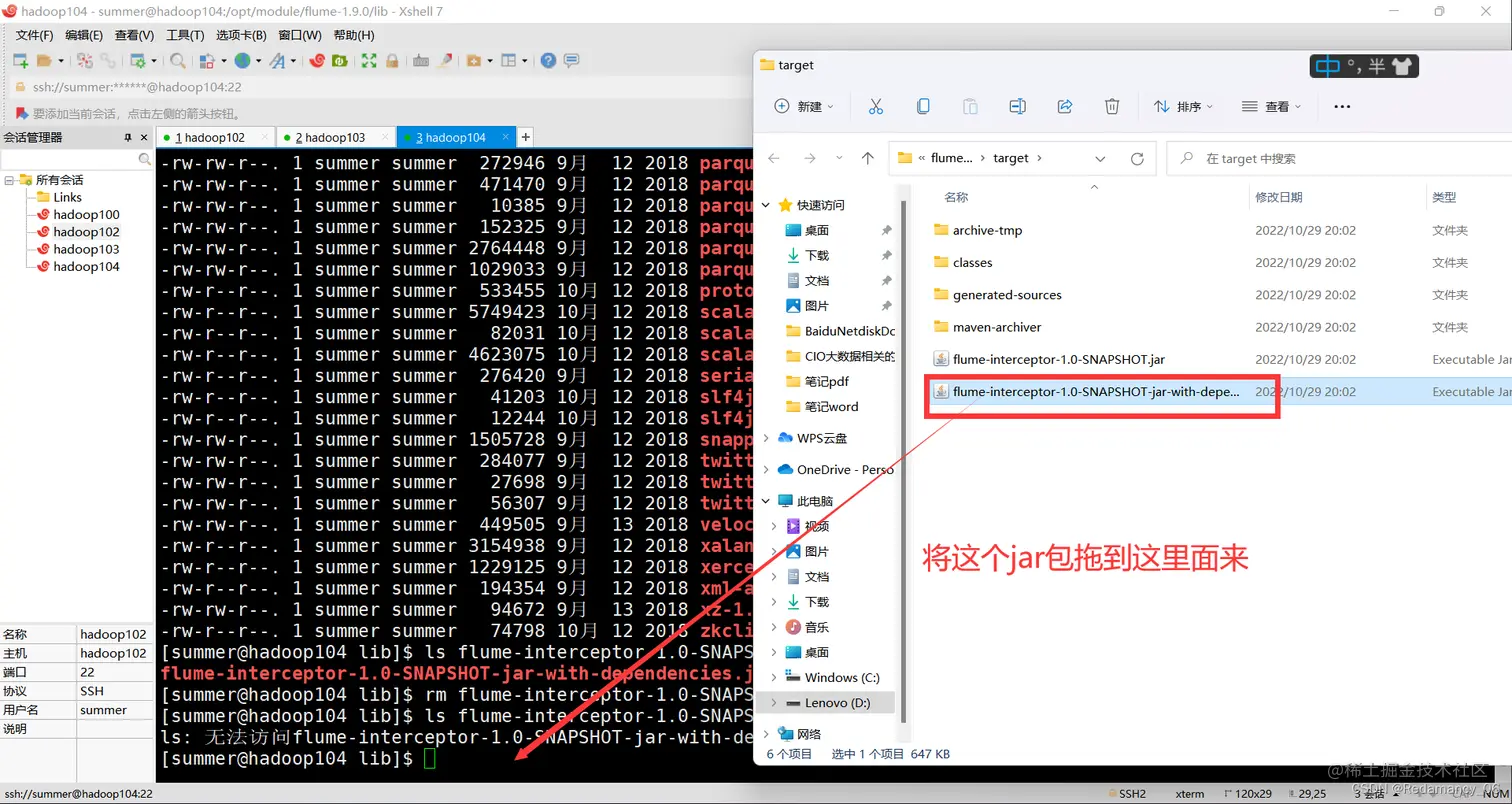The width and height of the screenshot is (1512, 804).
Task: Click the Refresh icon beside Explorer address bar
Action: 1137,158
